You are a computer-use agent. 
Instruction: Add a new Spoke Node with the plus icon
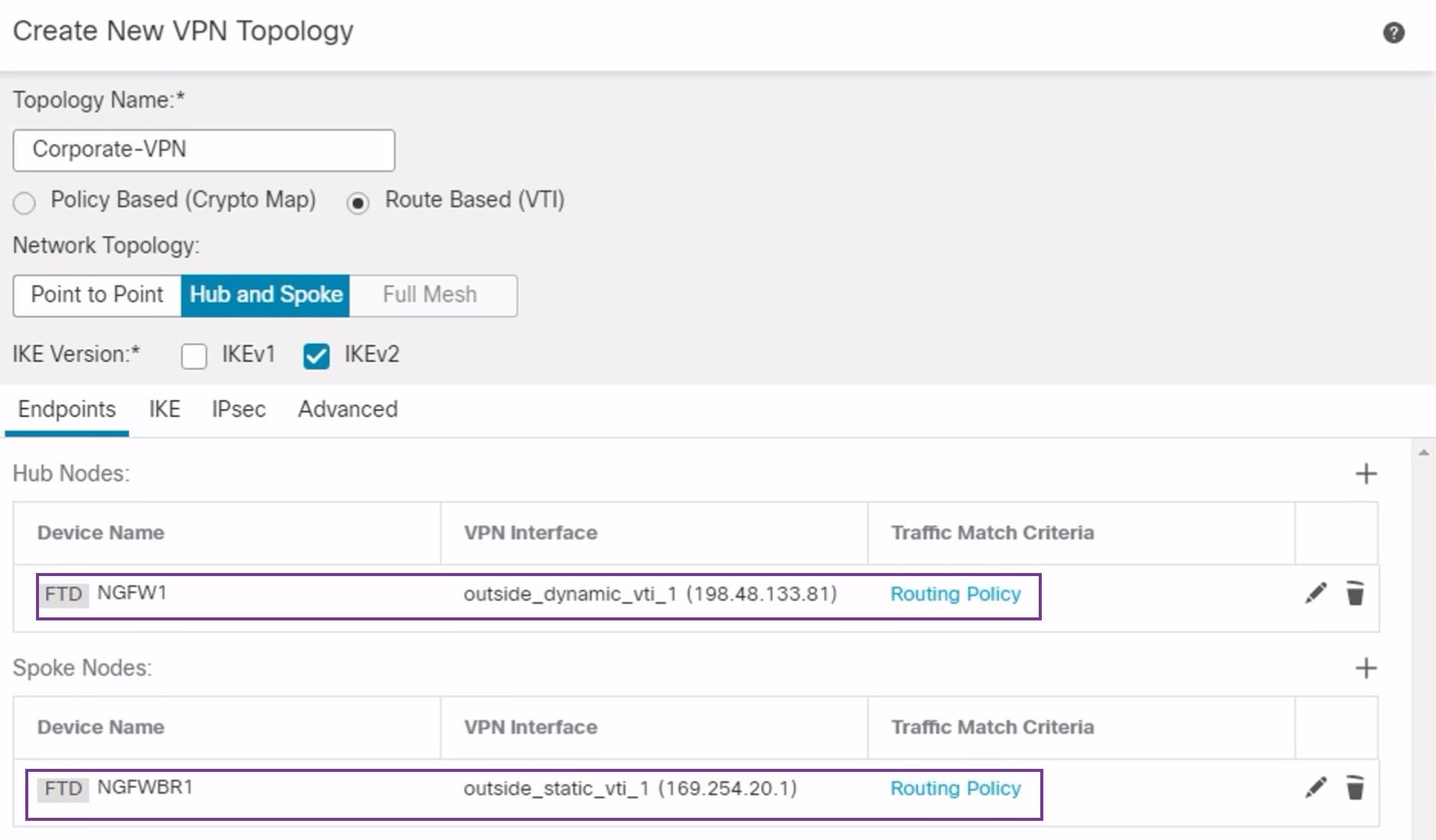pyautogui.click(x=1367, y=669)
